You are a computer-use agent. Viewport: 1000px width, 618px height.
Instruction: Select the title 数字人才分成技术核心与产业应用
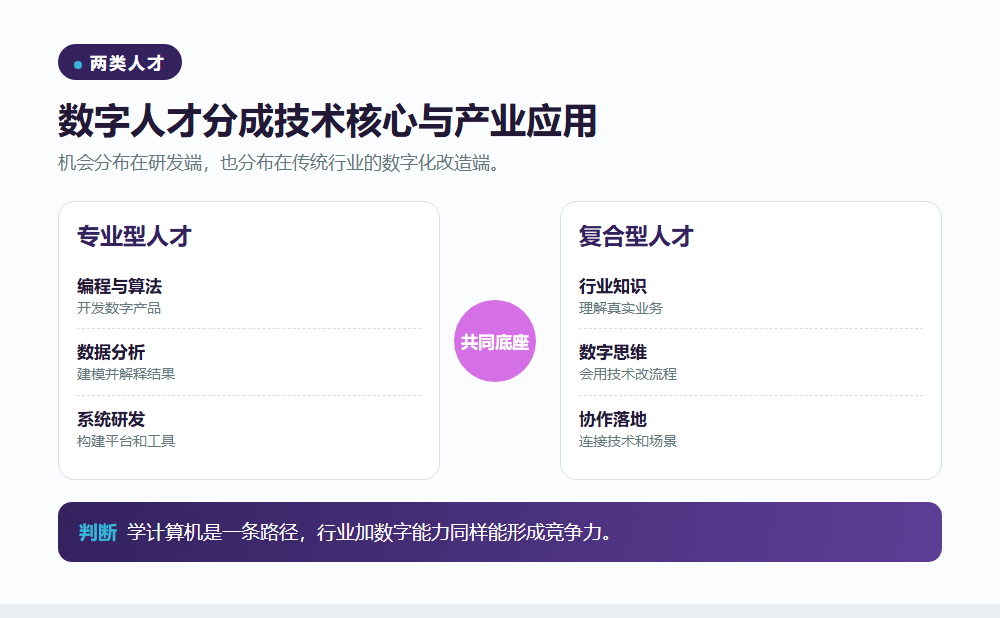pos(327,121)
